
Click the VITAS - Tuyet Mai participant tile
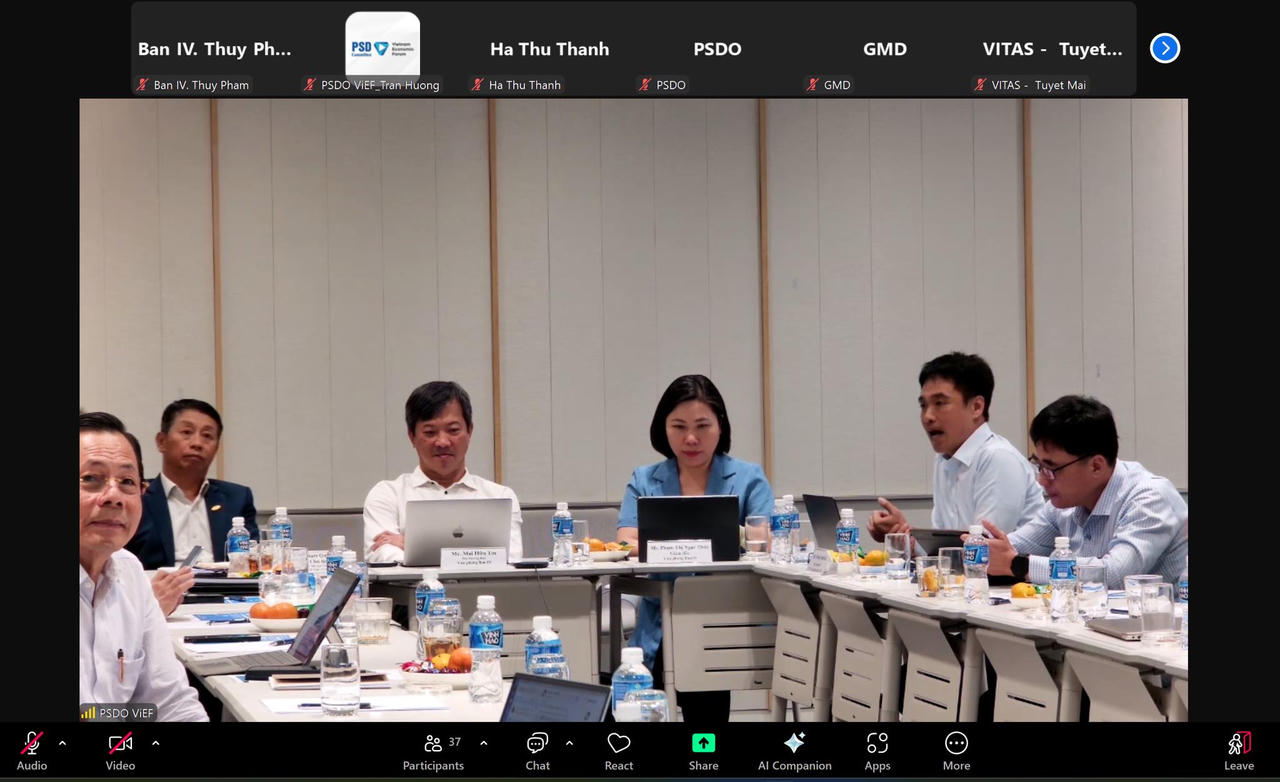[x=1052, y=48]
